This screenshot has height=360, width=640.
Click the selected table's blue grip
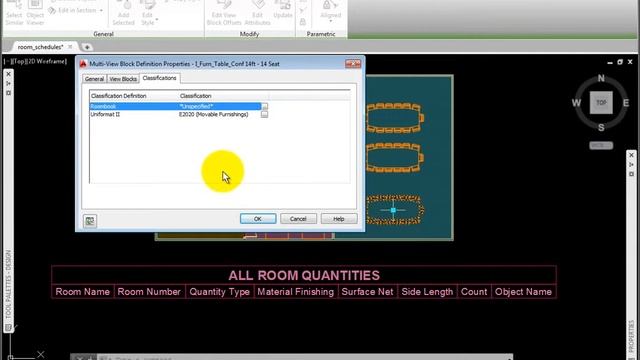pyautogui.click(x=393, y=210)
